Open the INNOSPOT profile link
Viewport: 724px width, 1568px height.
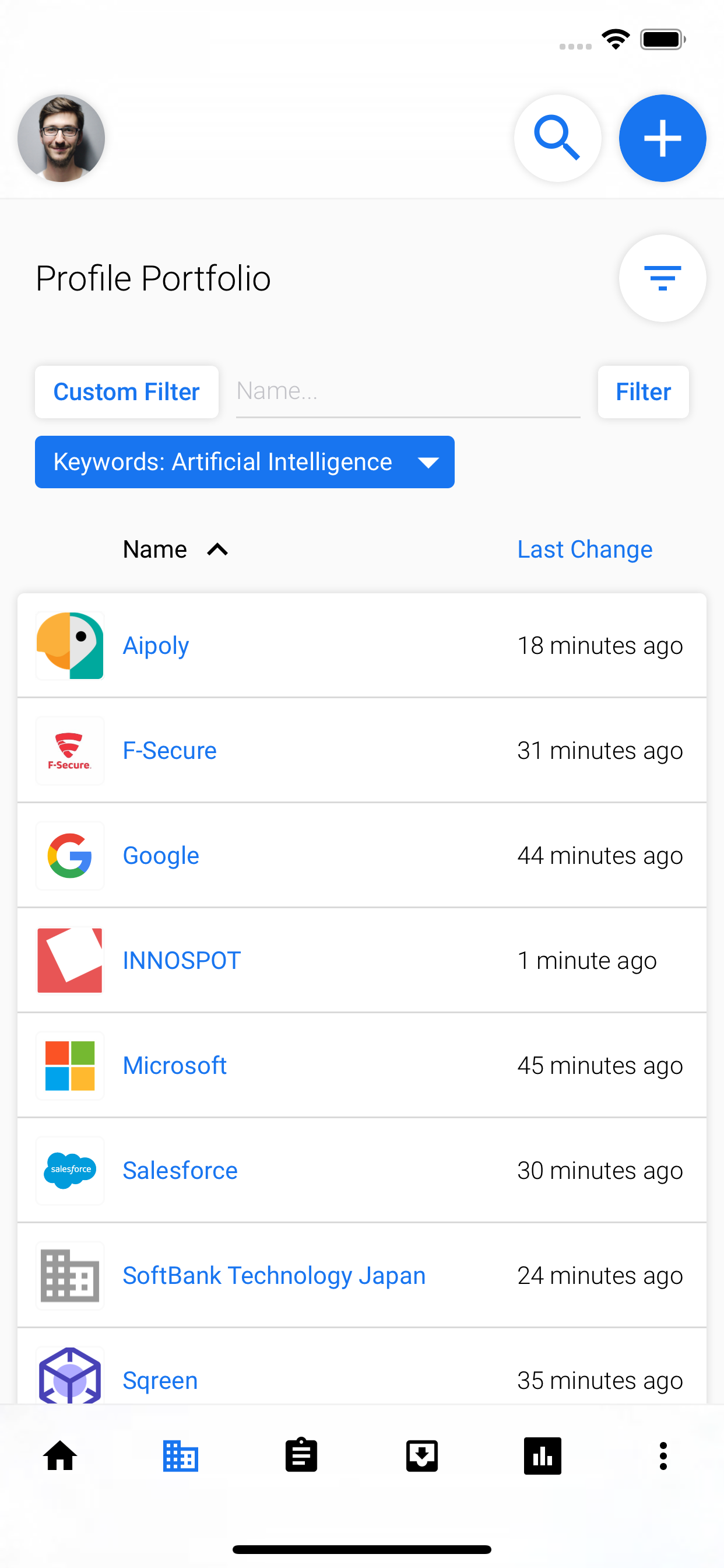click(x=182, y=961)
